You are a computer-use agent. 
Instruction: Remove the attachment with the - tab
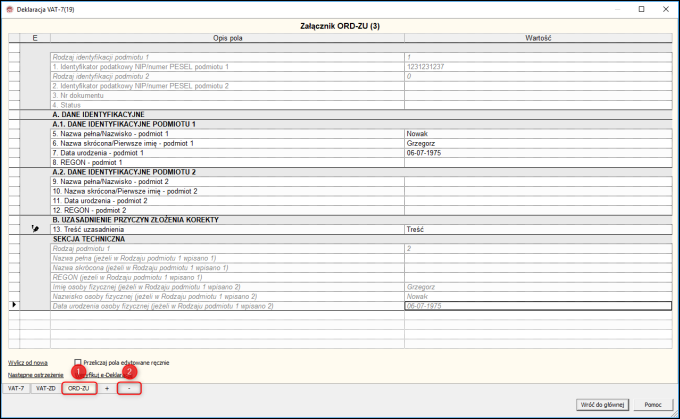coord(129,388)
